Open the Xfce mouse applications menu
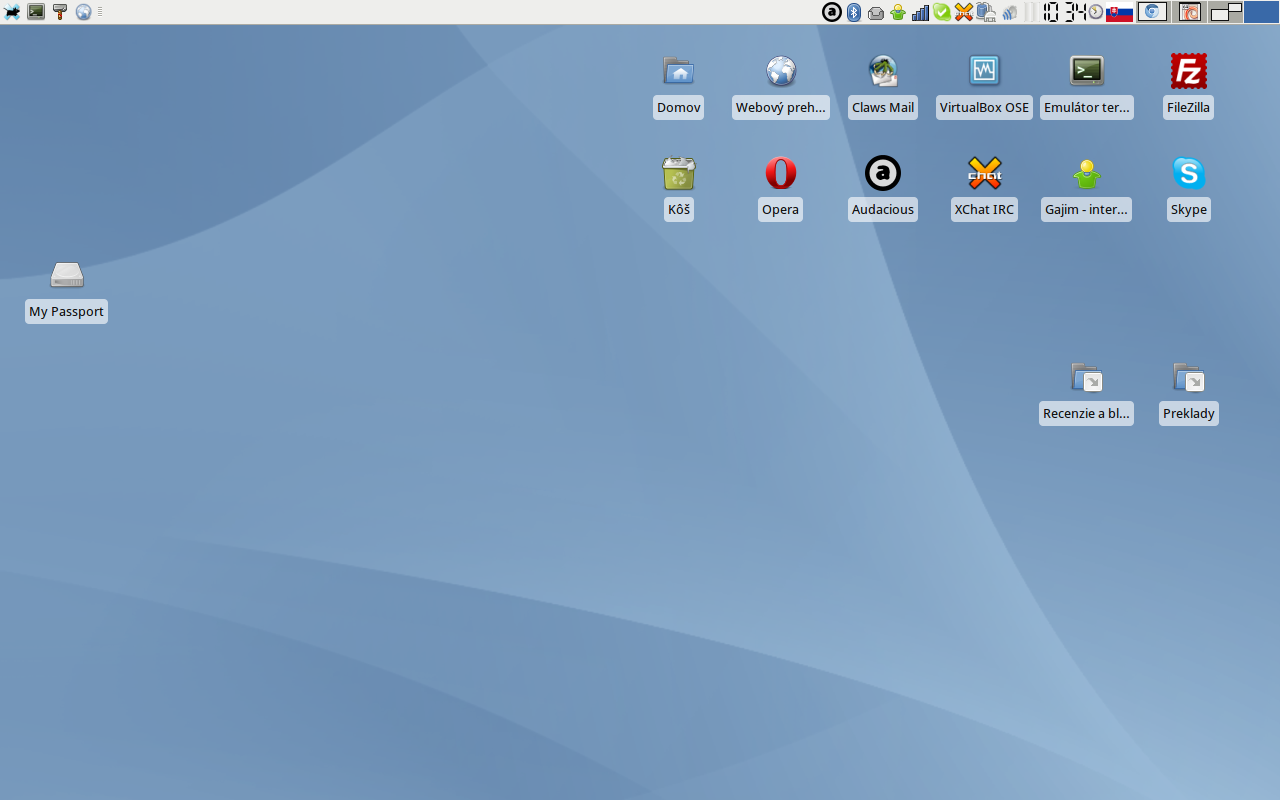 click(12, 12)
